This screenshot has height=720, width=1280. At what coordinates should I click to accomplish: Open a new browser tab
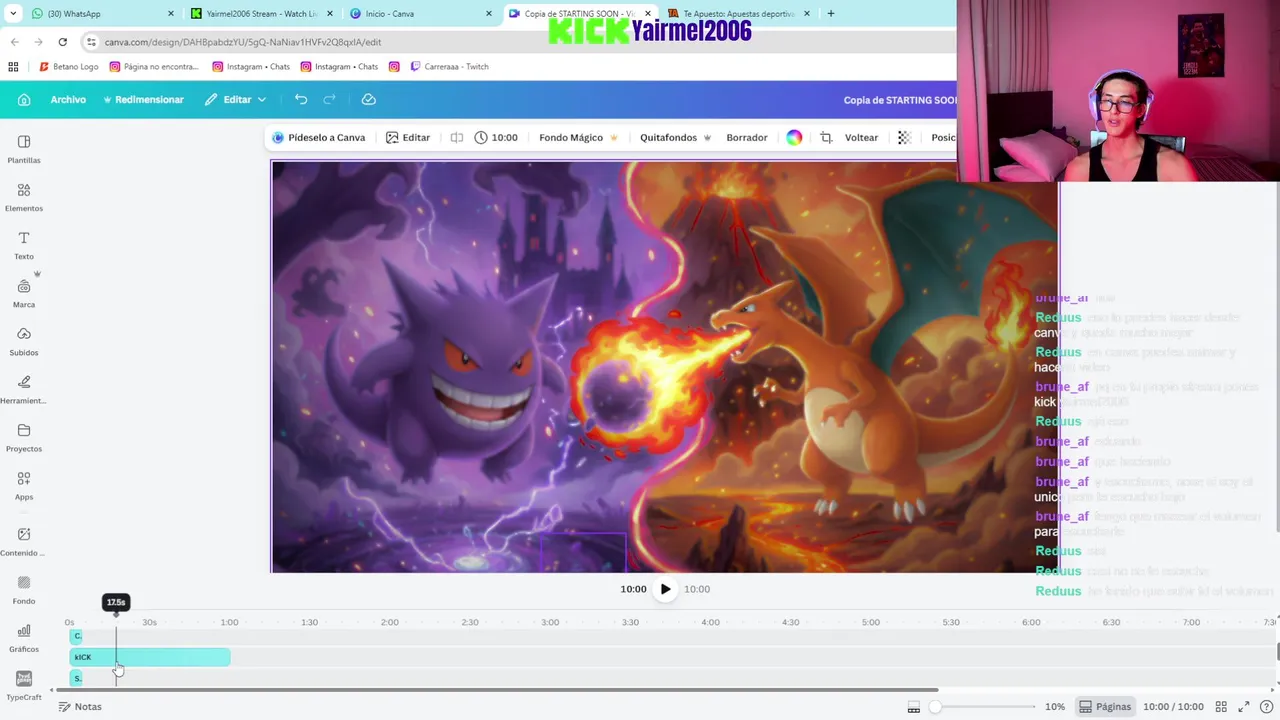point(830,14)
